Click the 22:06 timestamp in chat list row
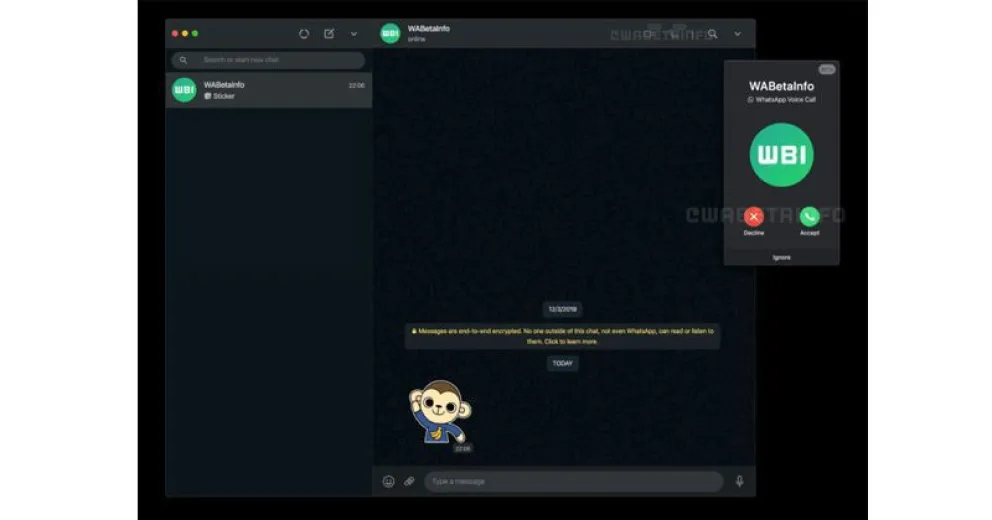The height and width of the screenshot is (520, 992). coord(357,85)
